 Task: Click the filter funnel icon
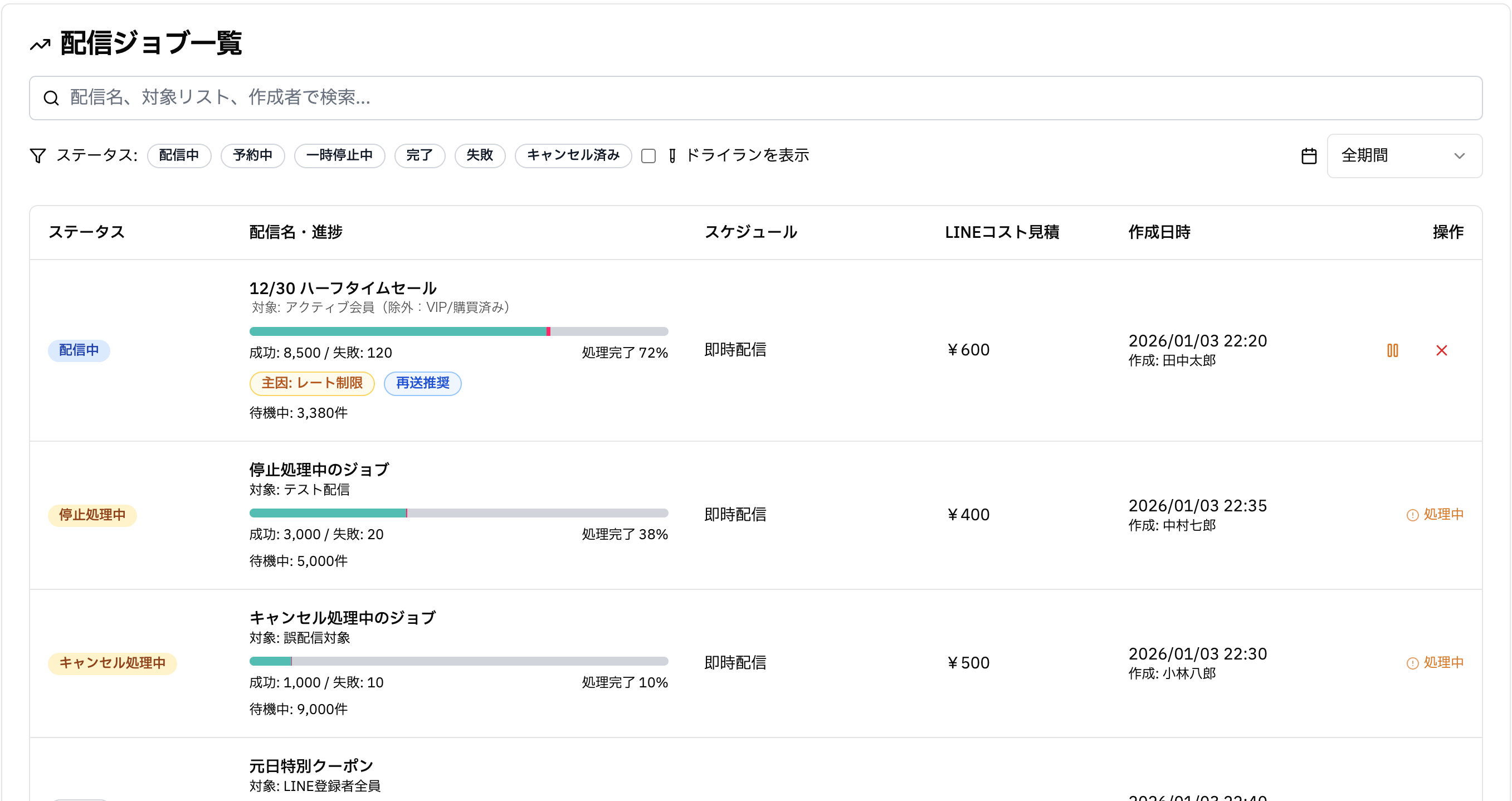tap(37, 155)
